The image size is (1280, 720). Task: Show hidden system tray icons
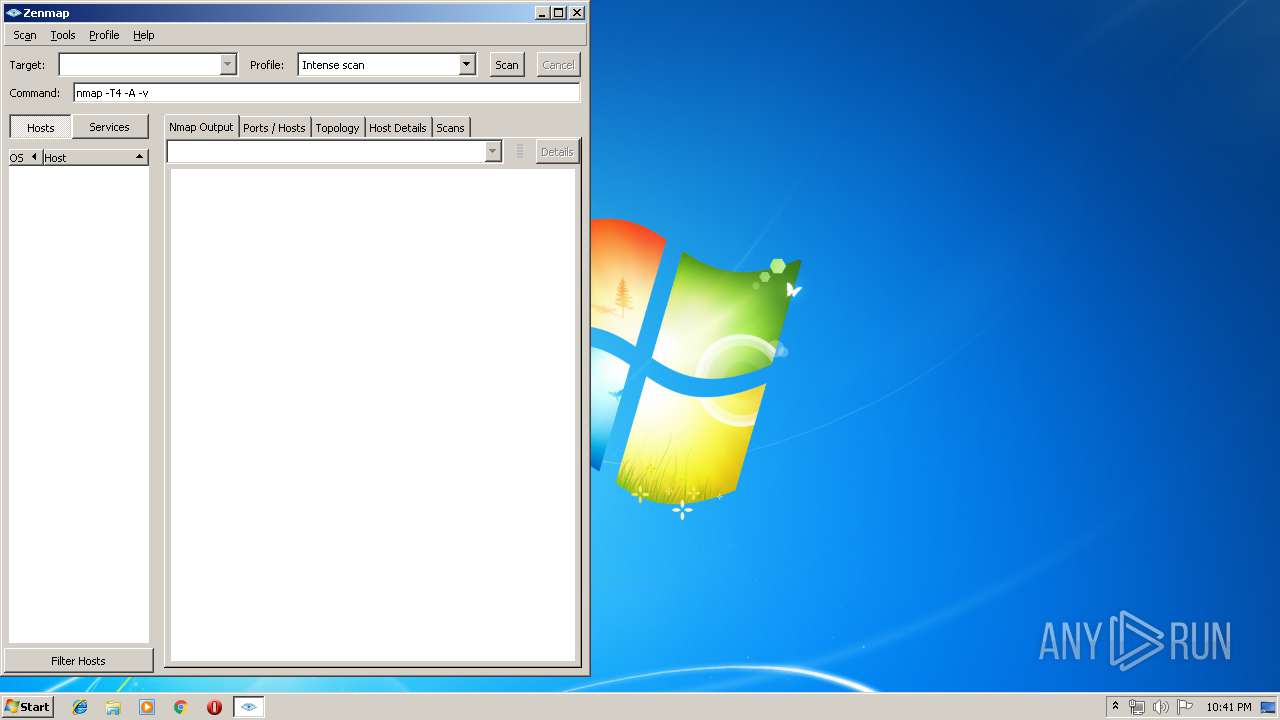point(1116,706)
